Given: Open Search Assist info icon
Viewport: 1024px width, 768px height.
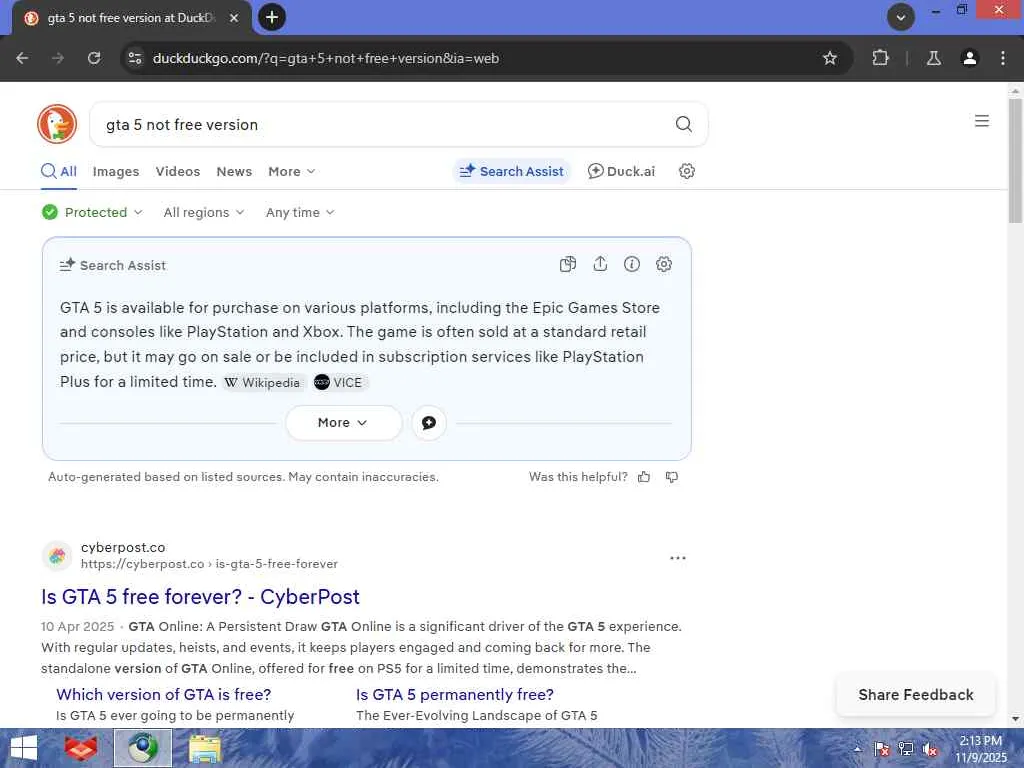Looking at the screenshot, I should tap(632, 264).
